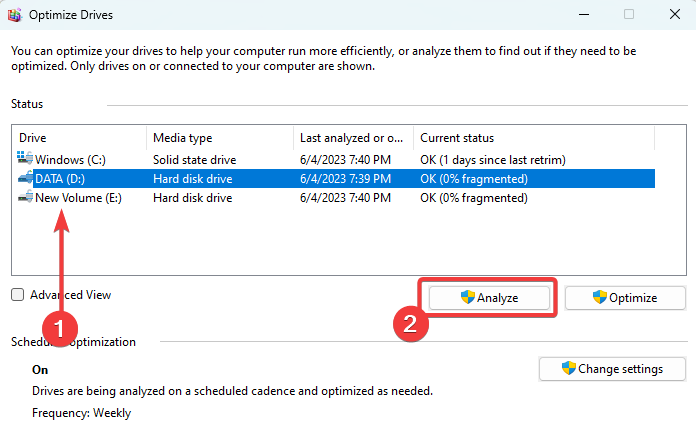Click the New Volume (E:) drive icon
The width and height of the screenshot is (696, 426).
click(x=25, y=198)
